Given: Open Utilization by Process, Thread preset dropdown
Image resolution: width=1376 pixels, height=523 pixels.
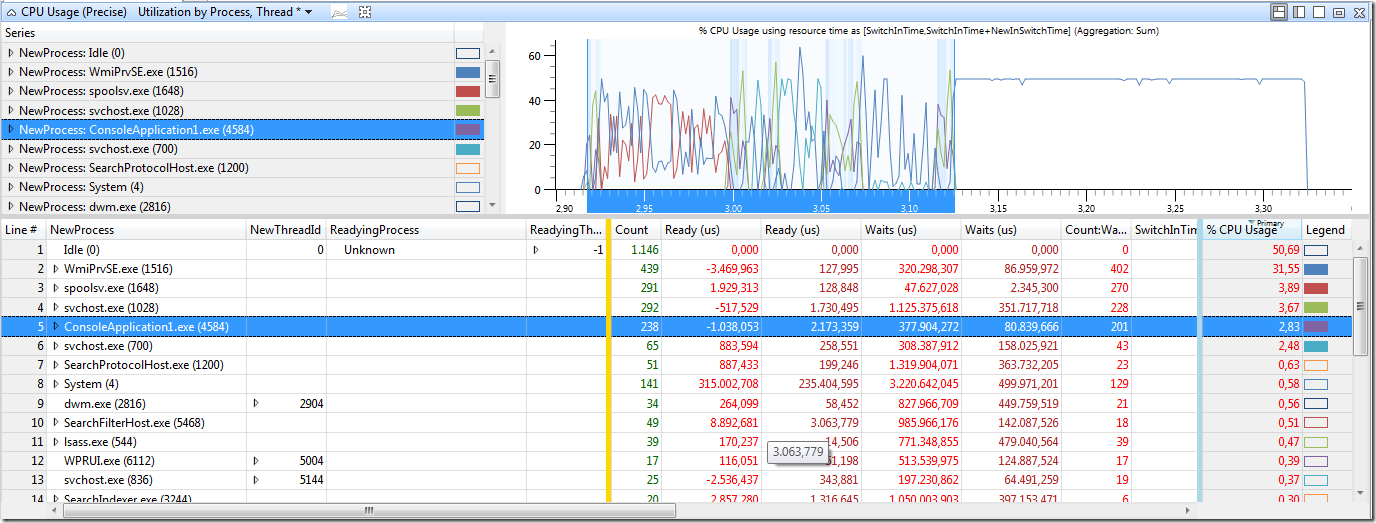Looking at the screenshot, I should pos(225,12).
